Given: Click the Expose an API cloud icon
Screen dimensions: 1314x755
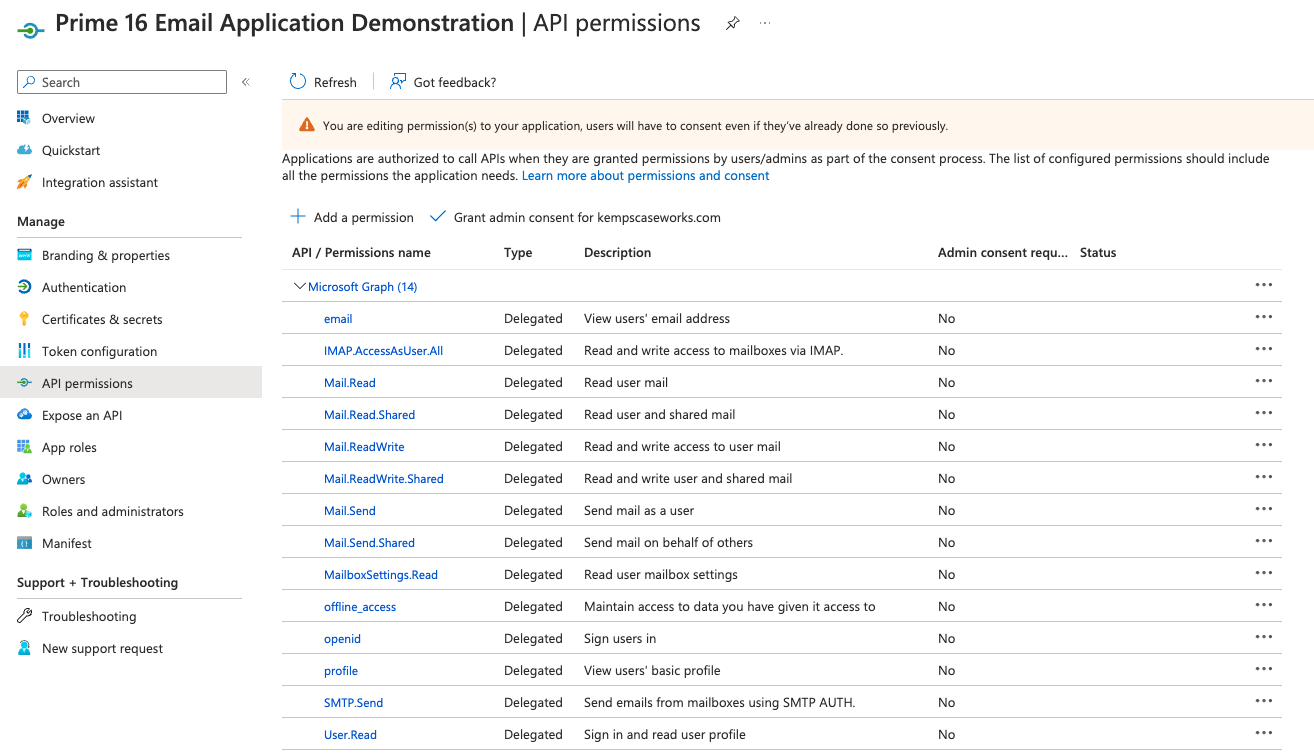Looking at the screenshot, I should tap(24, 415).
